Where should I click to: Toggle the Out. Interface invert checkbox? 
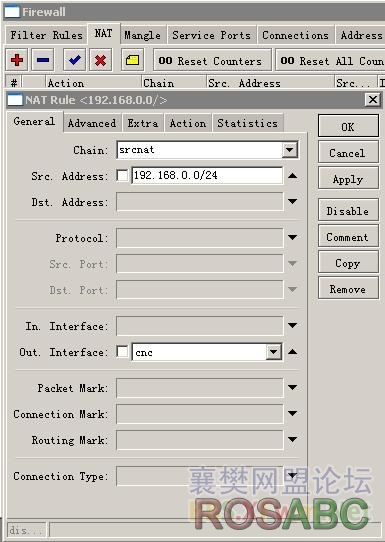coord(122,352)
